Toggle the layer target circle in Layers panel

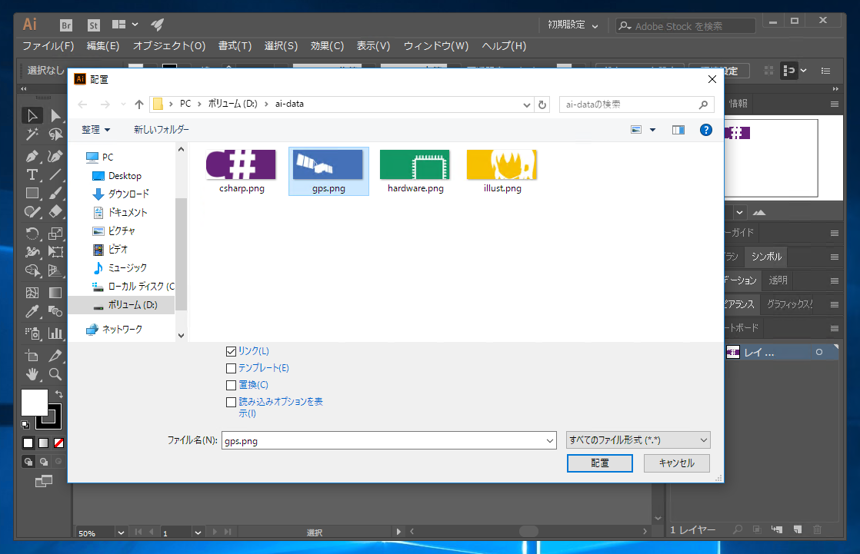tap(819, 352)
